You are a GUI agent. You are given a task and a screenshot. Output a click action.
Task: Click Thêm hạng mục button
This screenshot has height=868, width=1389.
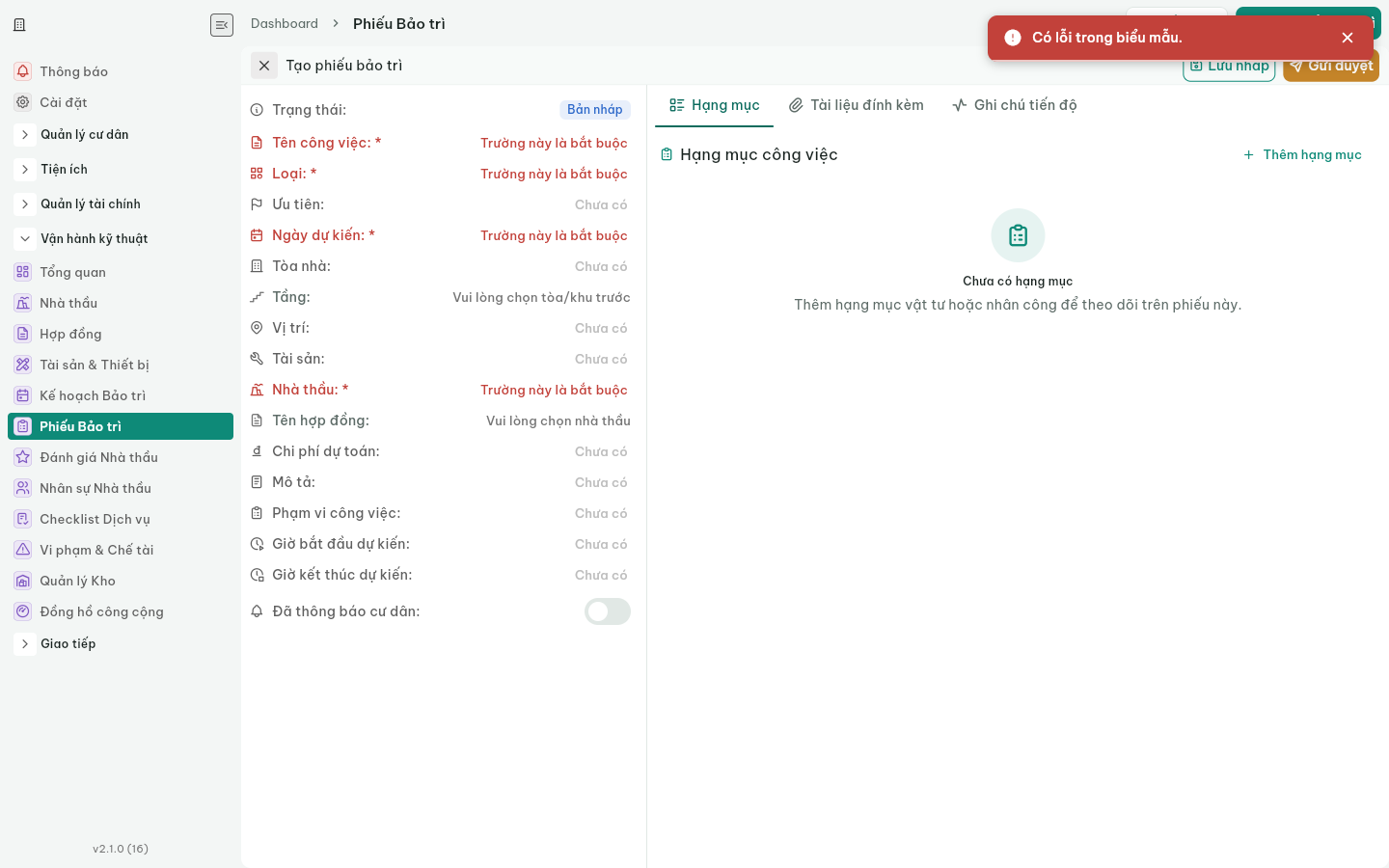coord(1302,154)
